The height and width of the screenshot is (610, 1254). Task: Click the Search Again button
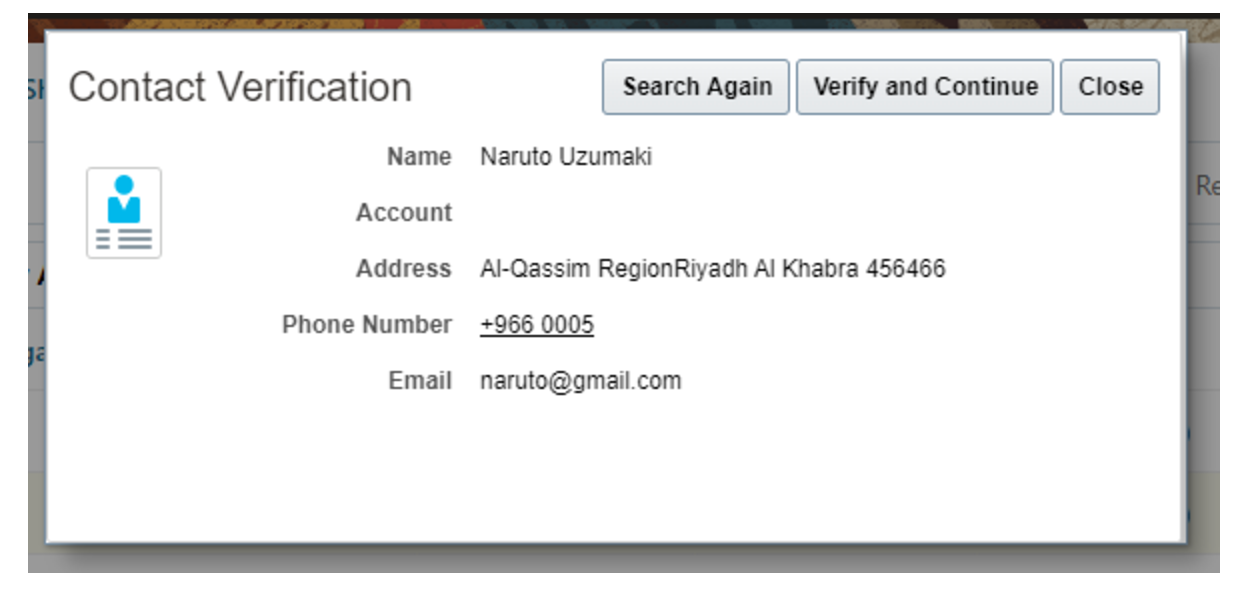click(x=696, y=87)
